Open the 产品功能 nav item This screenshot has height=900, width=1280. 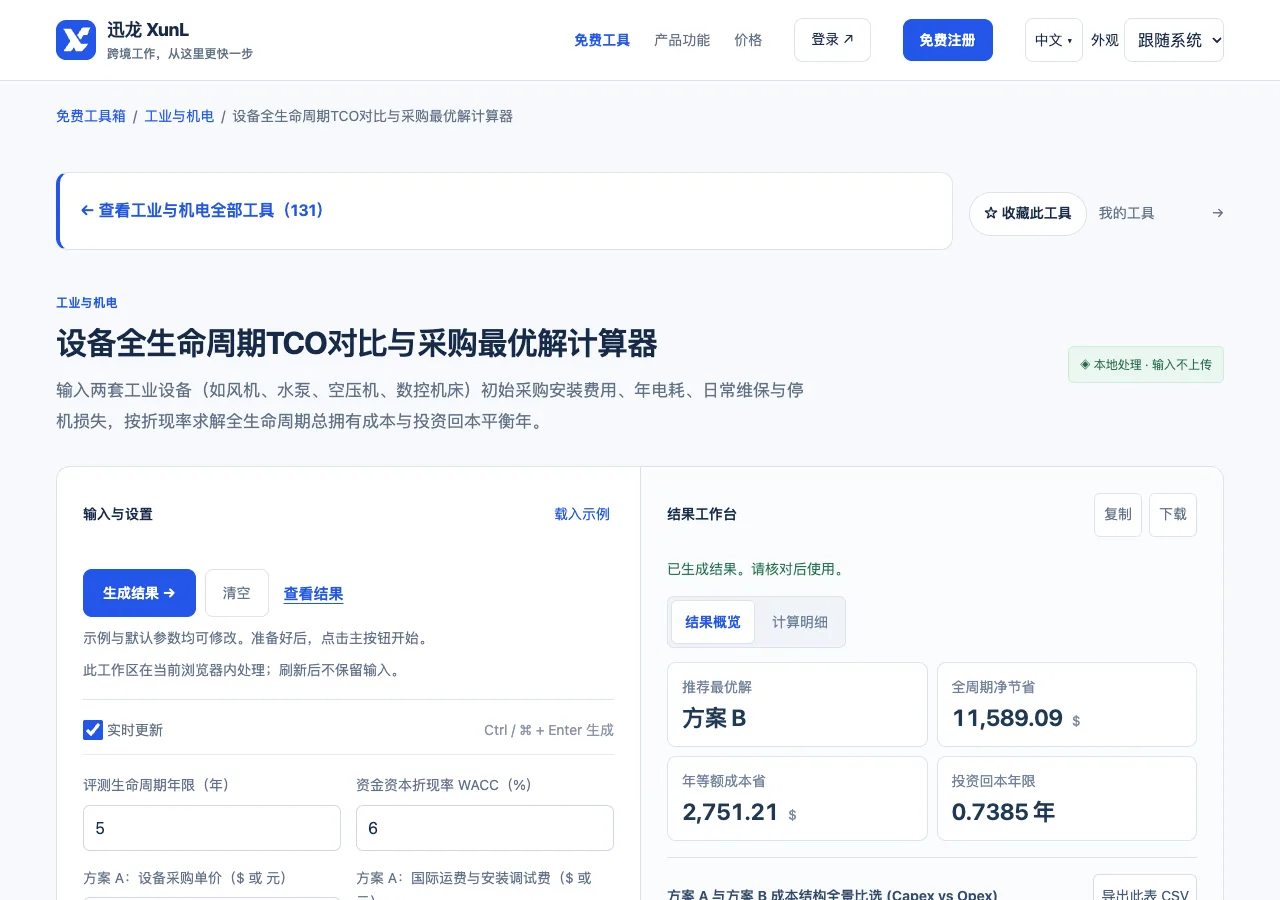pyautogui.click(x=682, y=40)
